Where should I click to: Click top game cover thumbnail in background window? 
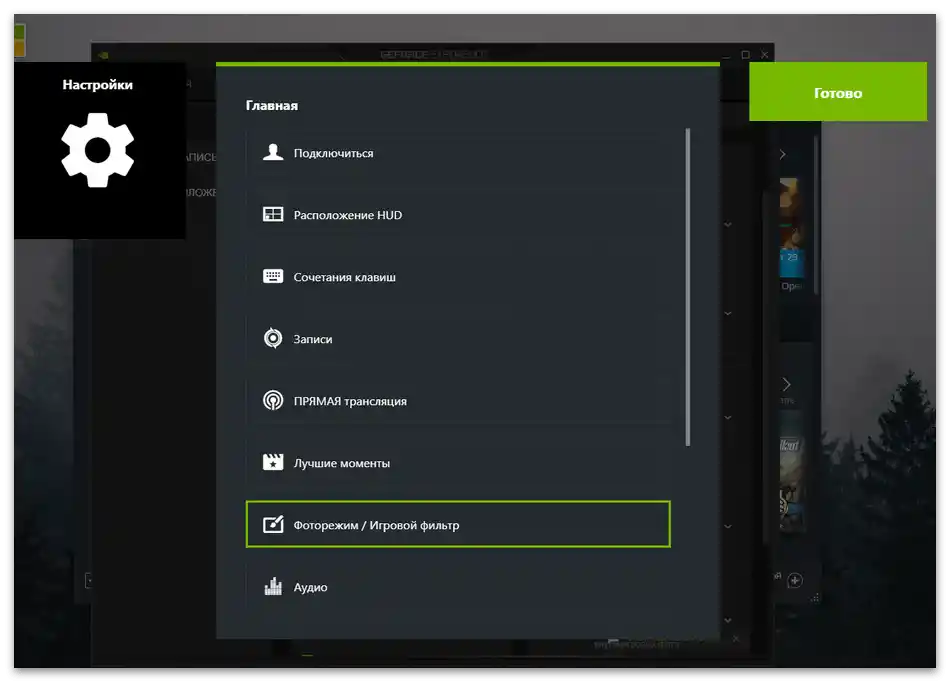click(791, 228)
